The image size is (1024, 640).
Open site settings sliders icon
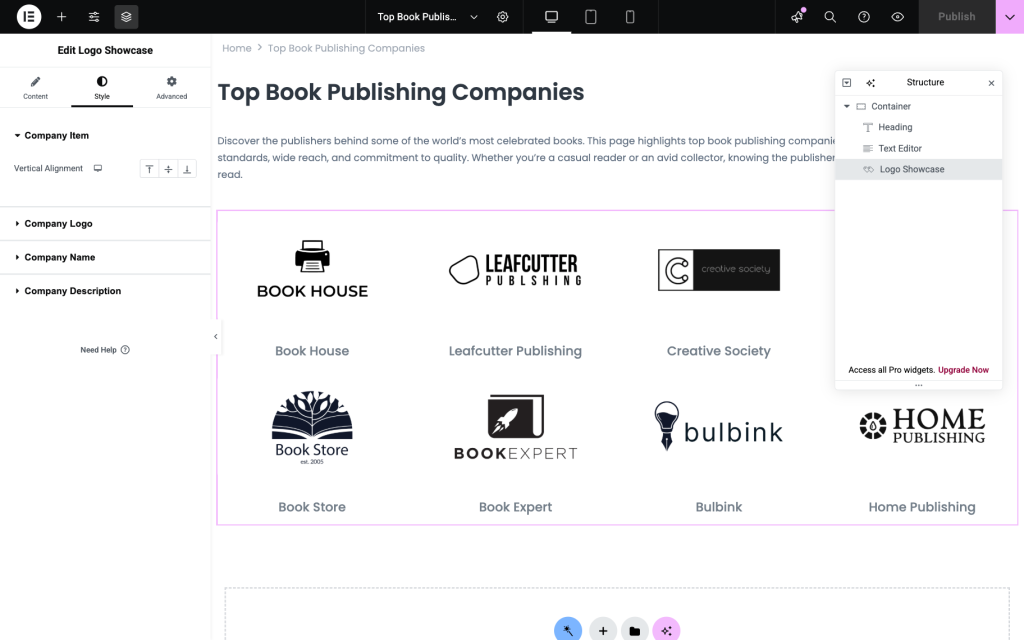(94, 16)
